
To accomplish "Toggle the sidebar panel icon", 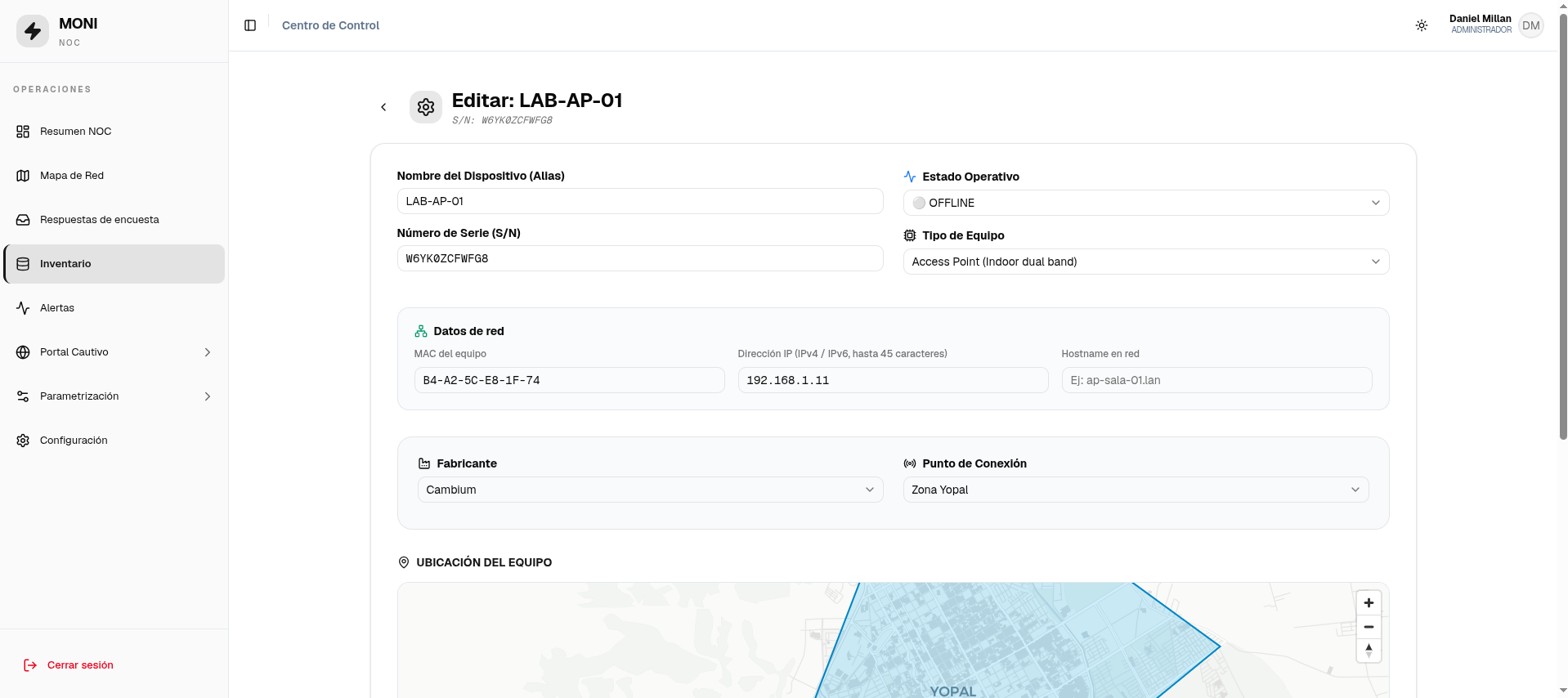I will pos(250,25).
